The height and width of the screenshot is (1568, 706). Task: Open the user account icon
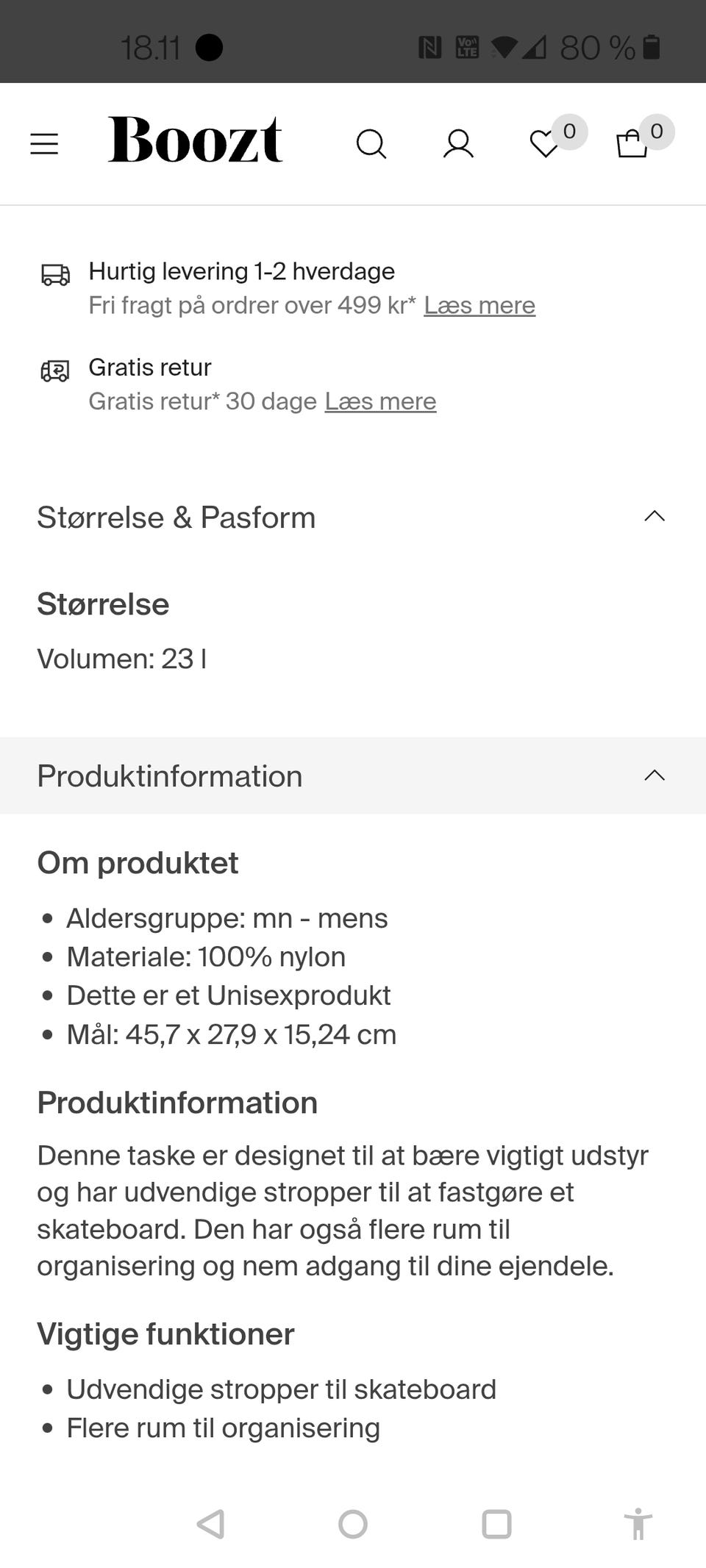[x=458, y=144]
